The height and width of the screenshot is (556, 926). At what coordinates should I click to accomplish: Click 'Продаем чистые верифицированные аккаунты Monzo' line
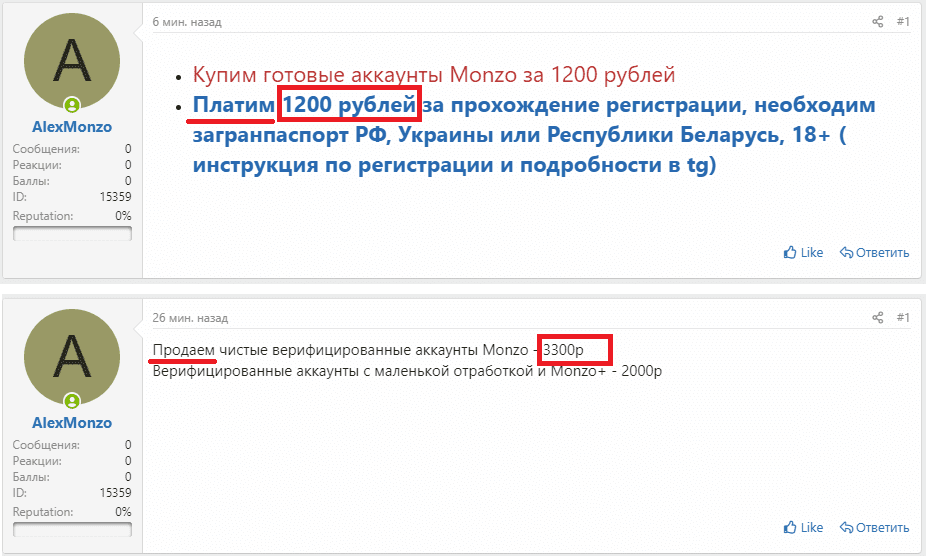click(x=368, y=350)
